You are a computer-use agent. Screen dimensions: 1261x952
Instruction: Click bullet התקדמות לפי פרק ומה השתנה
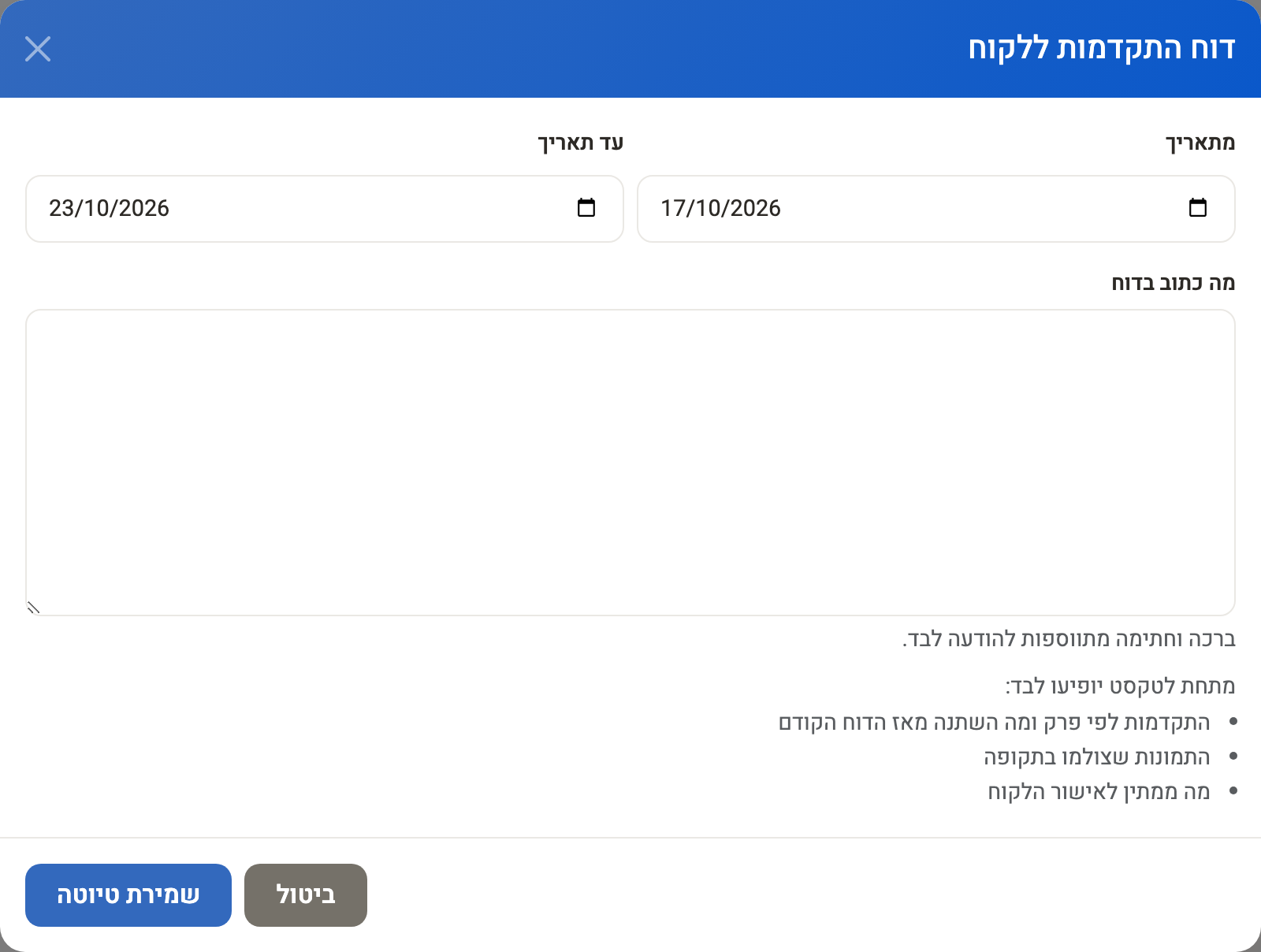tap(994, 723)
